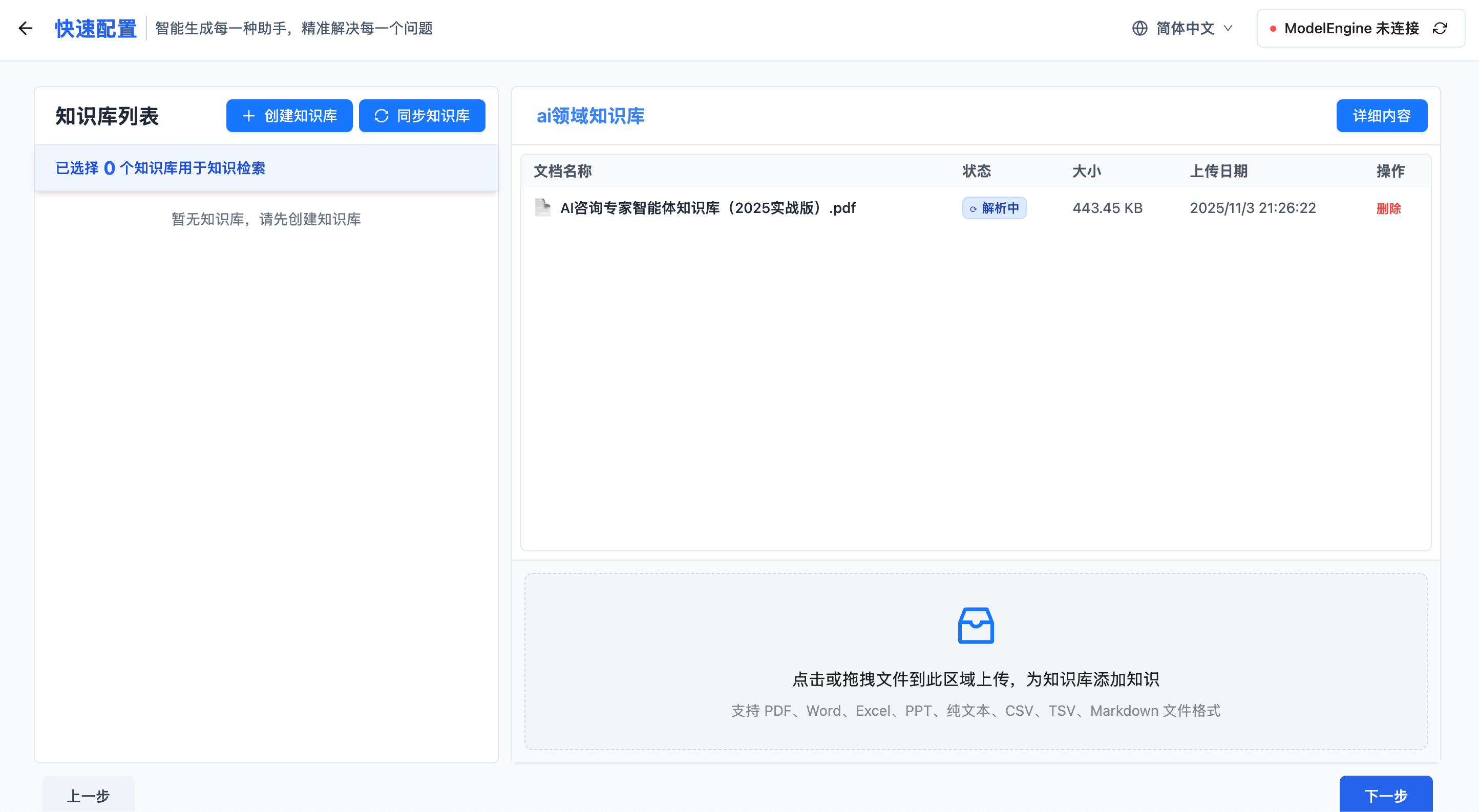This screenshot has width=1479, height=812.
Task: Click the 解析中 status badge
Action: [994, 208]
